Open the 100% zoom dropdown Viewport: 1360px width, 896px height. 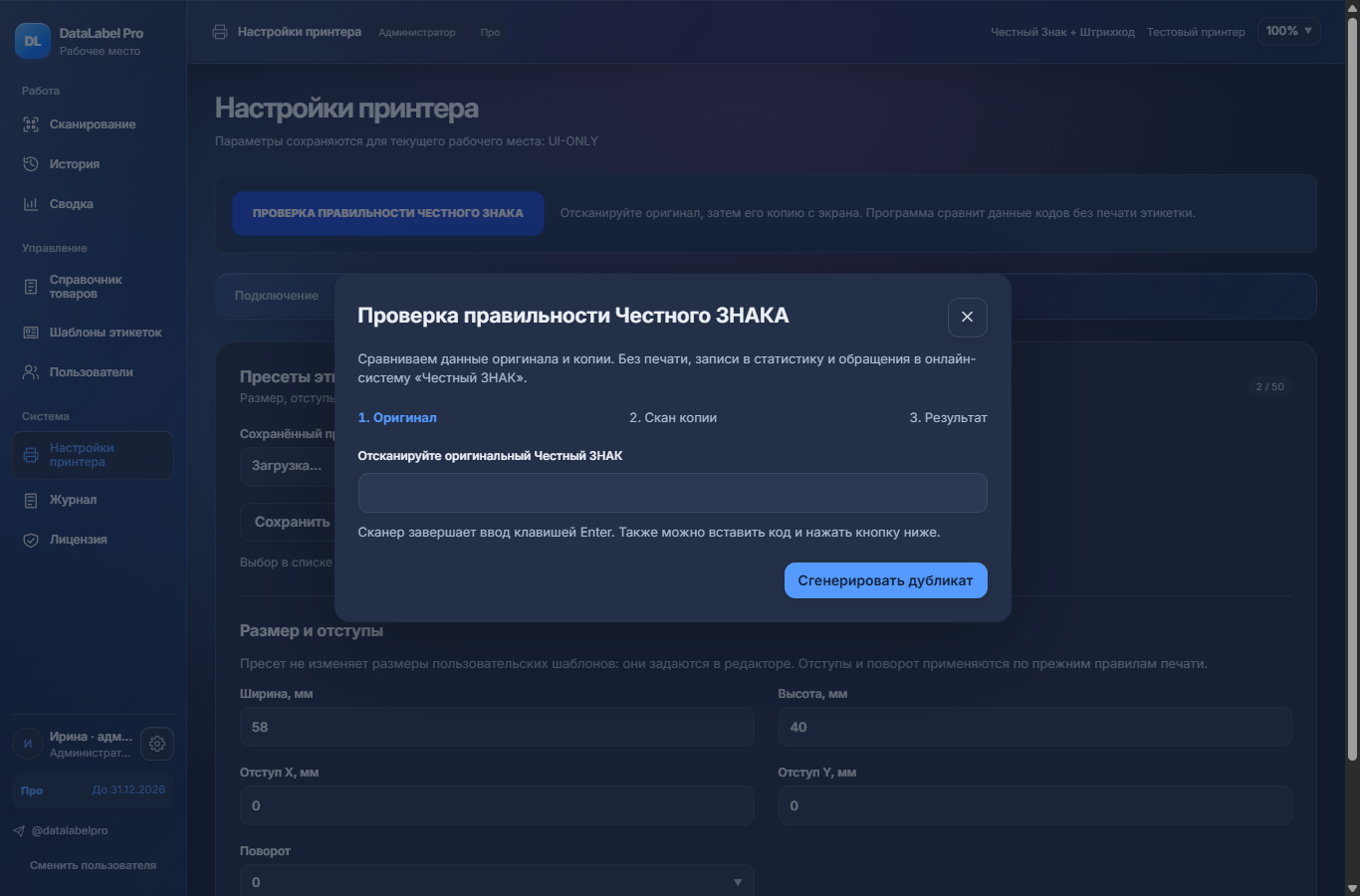click(1289, 32)
